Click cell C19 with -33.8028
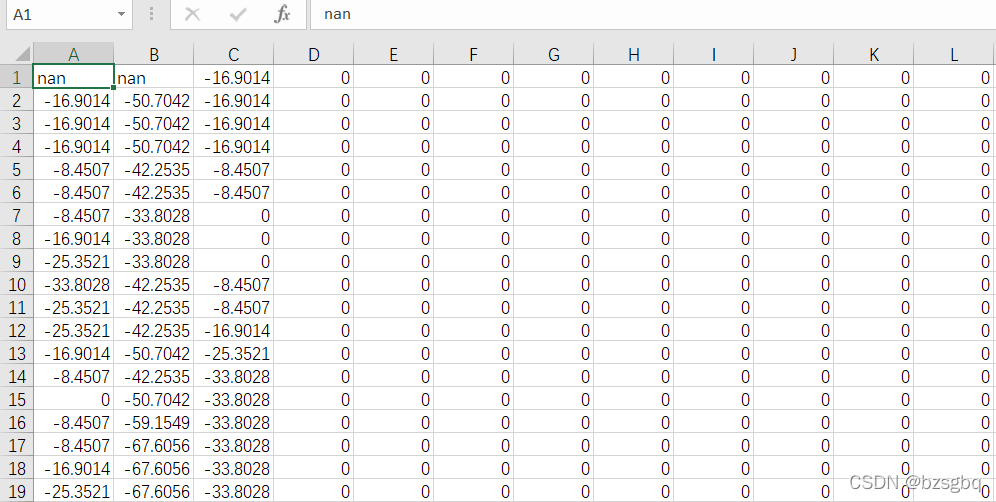 [x=234, y=491]
